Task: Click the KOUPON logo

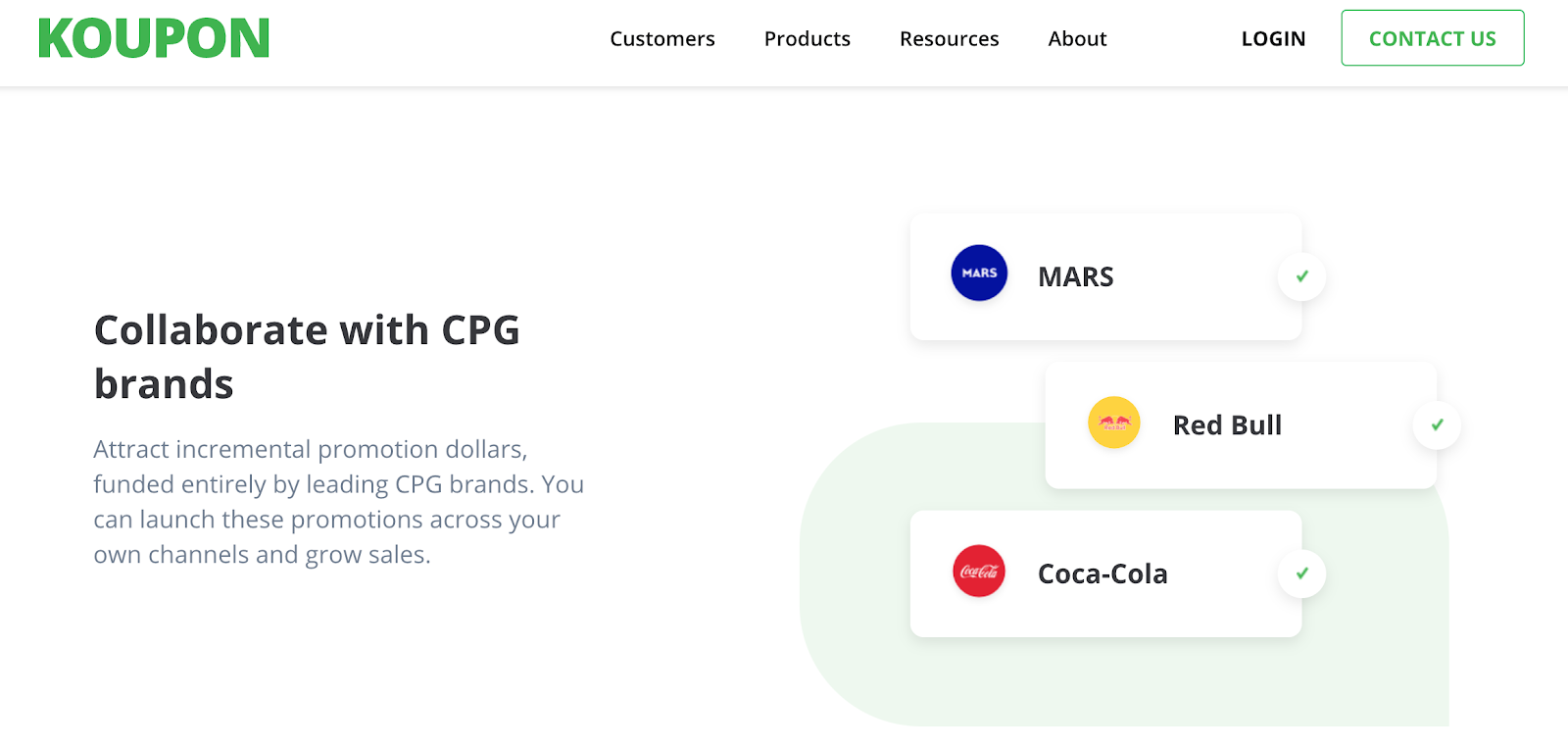Action: pos(154,39)
